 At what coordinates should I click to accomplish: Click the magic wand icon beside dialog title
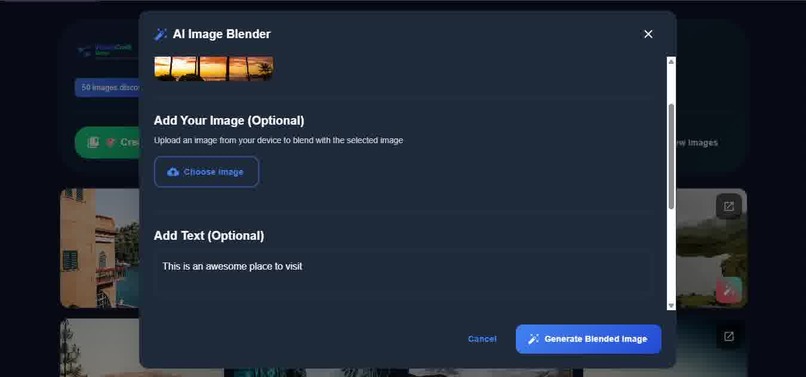coord(160,34)
